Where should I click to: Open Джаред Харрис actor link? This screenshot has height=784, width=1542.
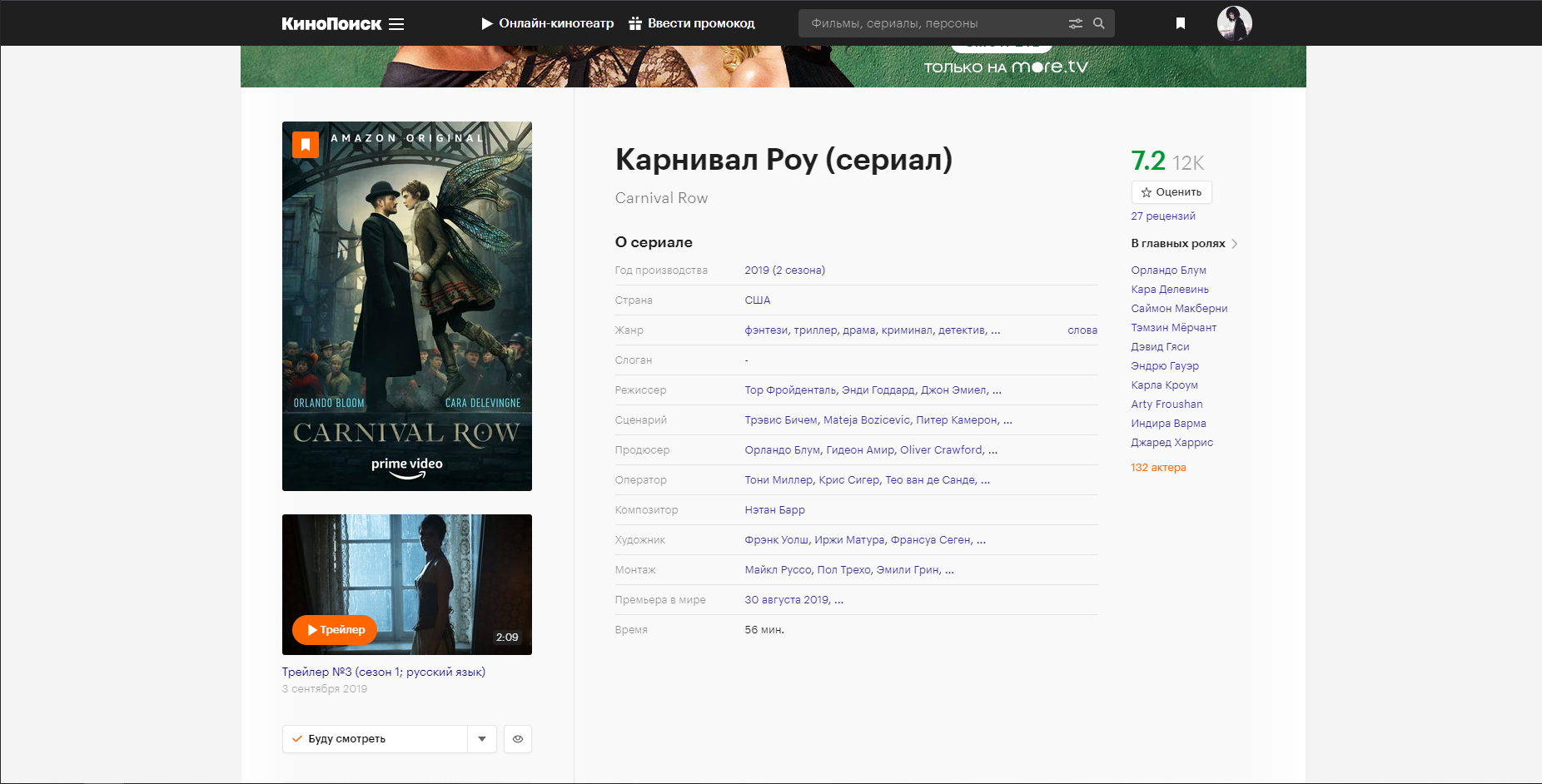click(x=1171, y=443)
